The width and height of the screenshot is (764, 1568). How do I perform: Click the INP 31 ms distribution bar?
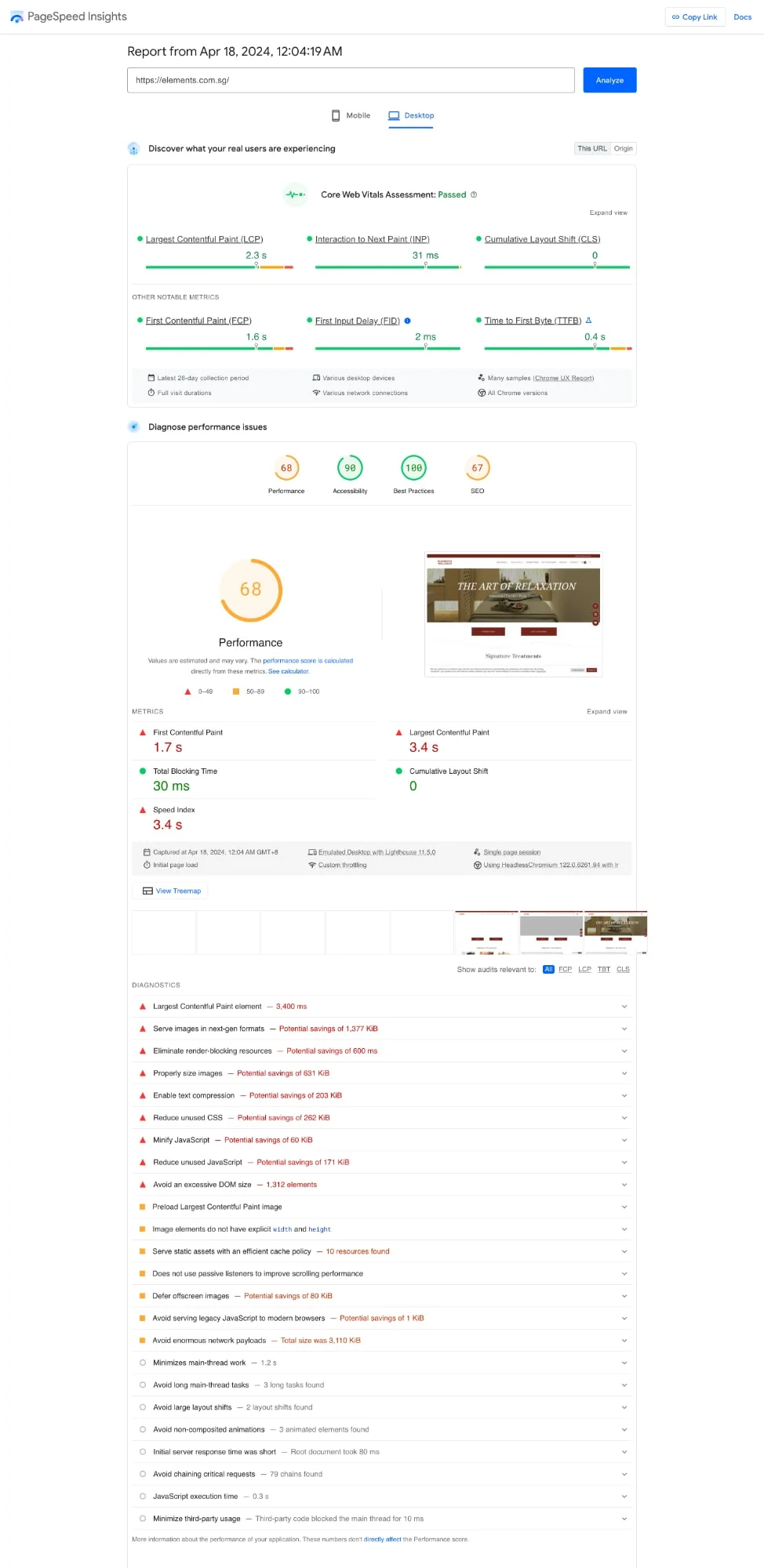click(387, 267)
